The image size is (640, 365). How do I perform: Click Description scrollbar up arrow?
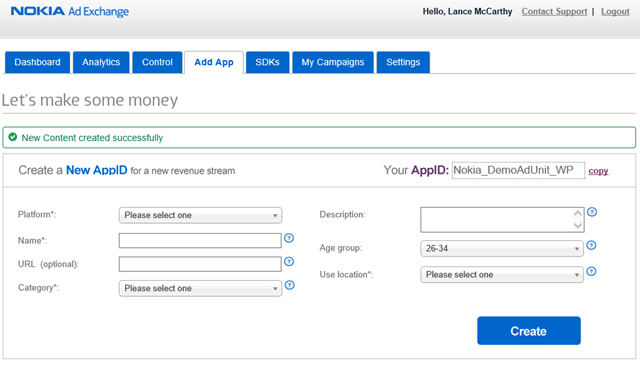578,214
